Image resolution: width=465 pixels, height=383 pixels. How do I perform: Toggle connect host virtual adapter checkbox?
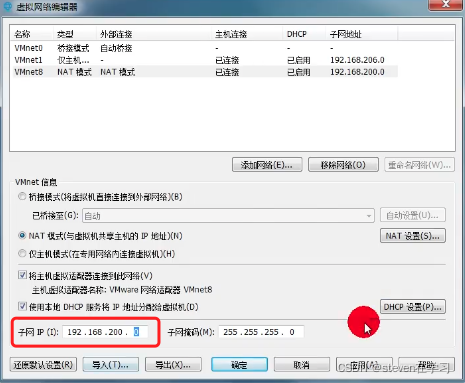pyautogui.click(x=22, y=275)
